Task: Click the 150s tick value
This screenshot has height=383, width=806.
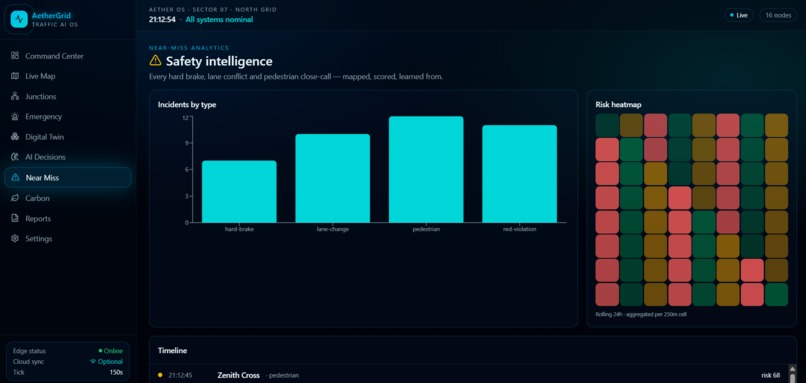Action: (x=116, y=372)
